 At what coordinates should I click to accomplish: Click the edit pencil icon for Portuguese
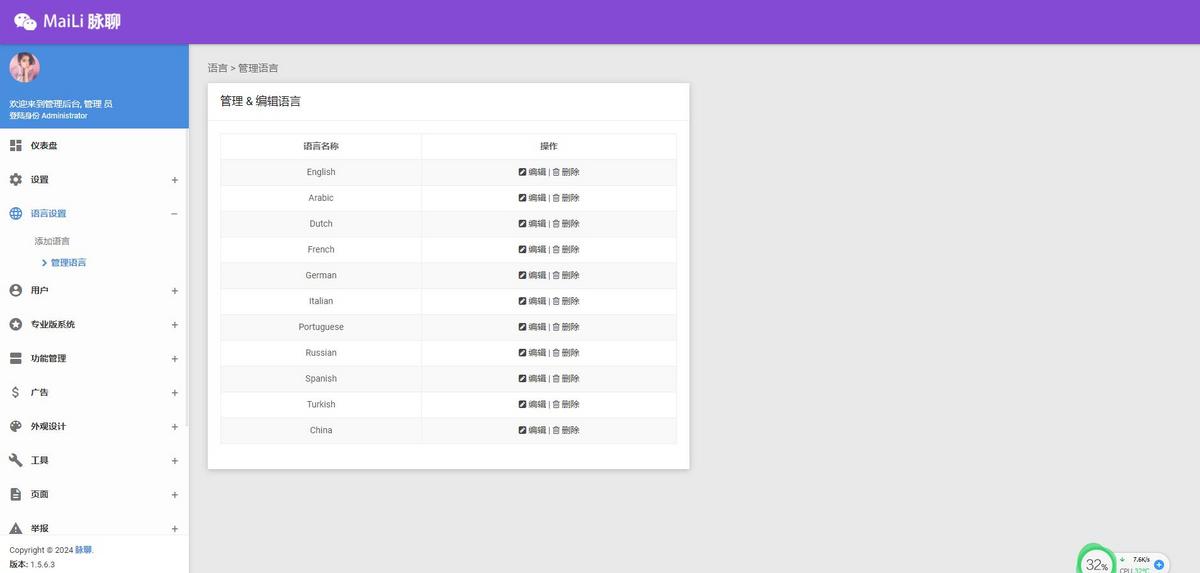pos(522,327)
